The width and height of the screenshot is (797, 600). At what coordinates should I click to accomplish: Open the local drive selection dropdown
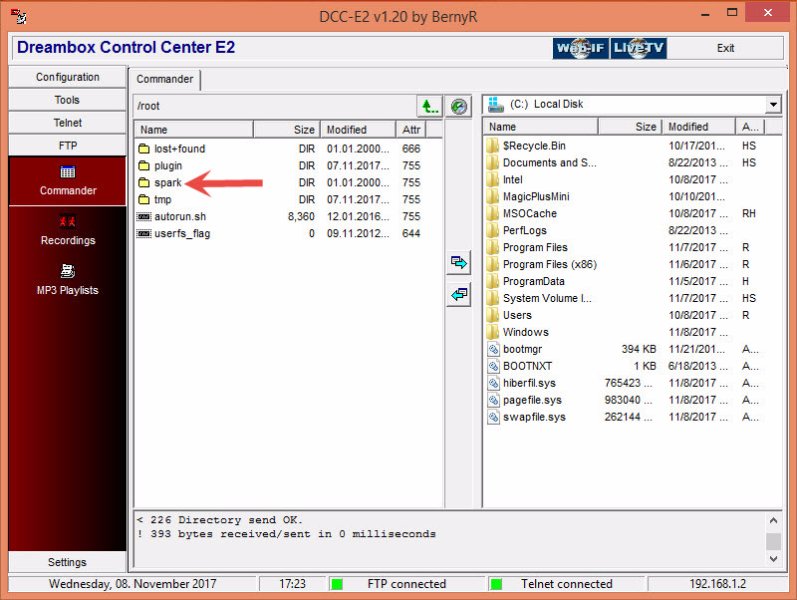[773, 104]
